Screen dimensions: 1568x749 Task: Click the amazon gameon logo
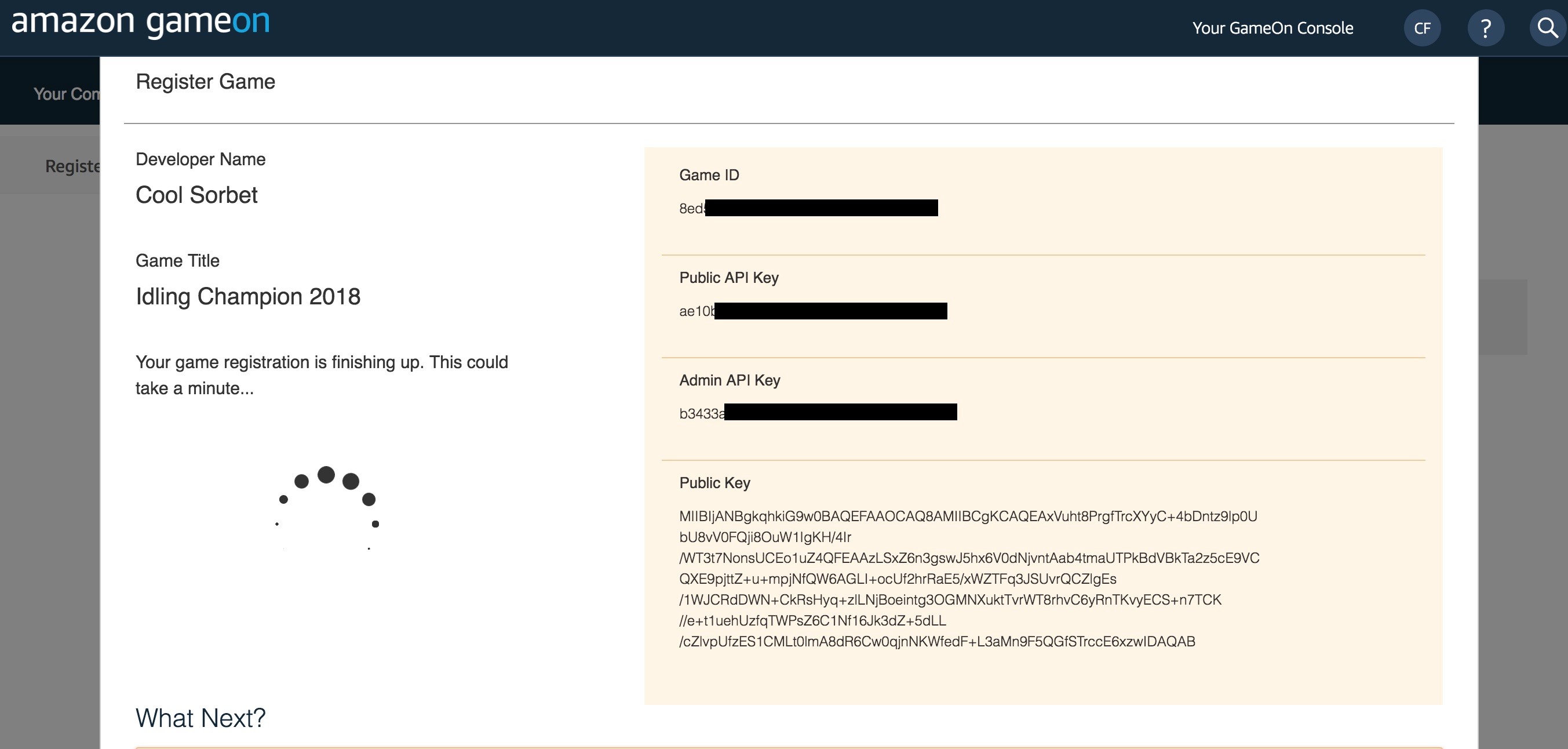[x=140, y=23]
